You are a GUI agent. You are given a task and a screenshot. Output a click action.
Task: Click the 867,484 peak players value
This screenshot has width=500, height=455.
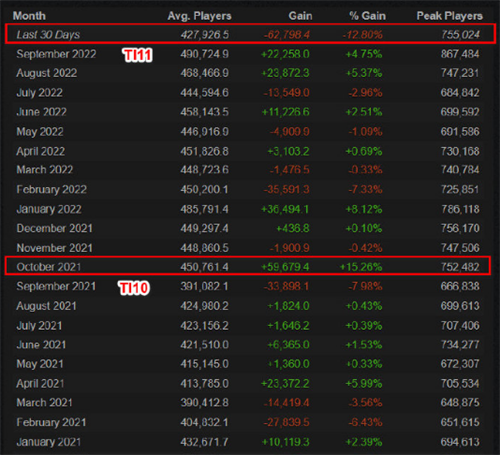click(460, 54)
